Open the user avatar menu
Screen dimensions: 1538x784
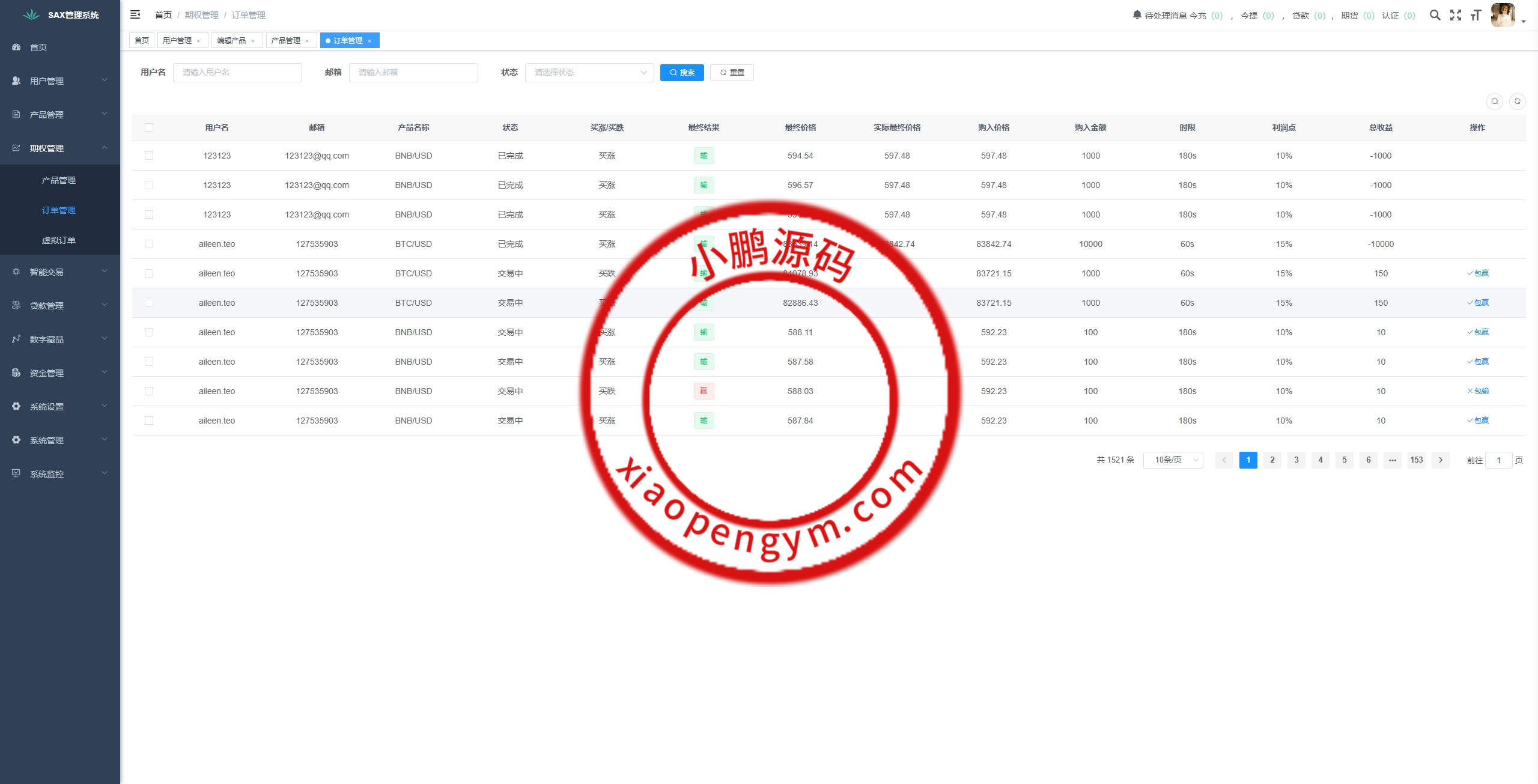1504,15
